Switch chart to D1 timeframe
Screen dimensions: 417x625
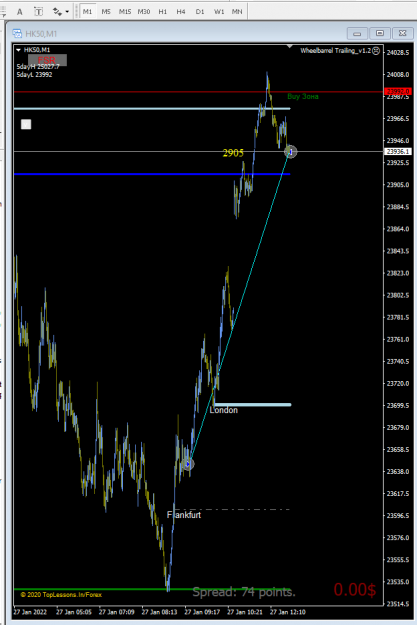point(200,12)
